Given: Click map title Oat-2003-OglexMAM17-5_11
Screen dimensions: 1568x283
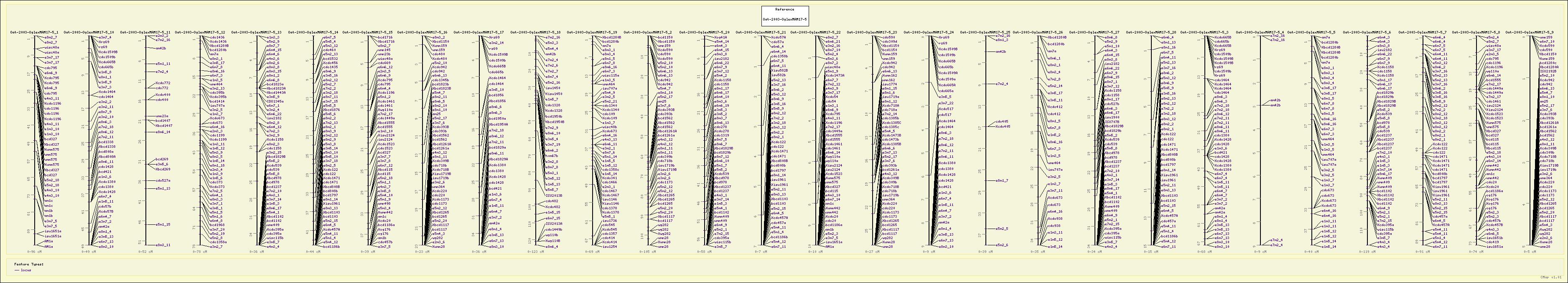Looking at the screenshot, I should [145, 32].
